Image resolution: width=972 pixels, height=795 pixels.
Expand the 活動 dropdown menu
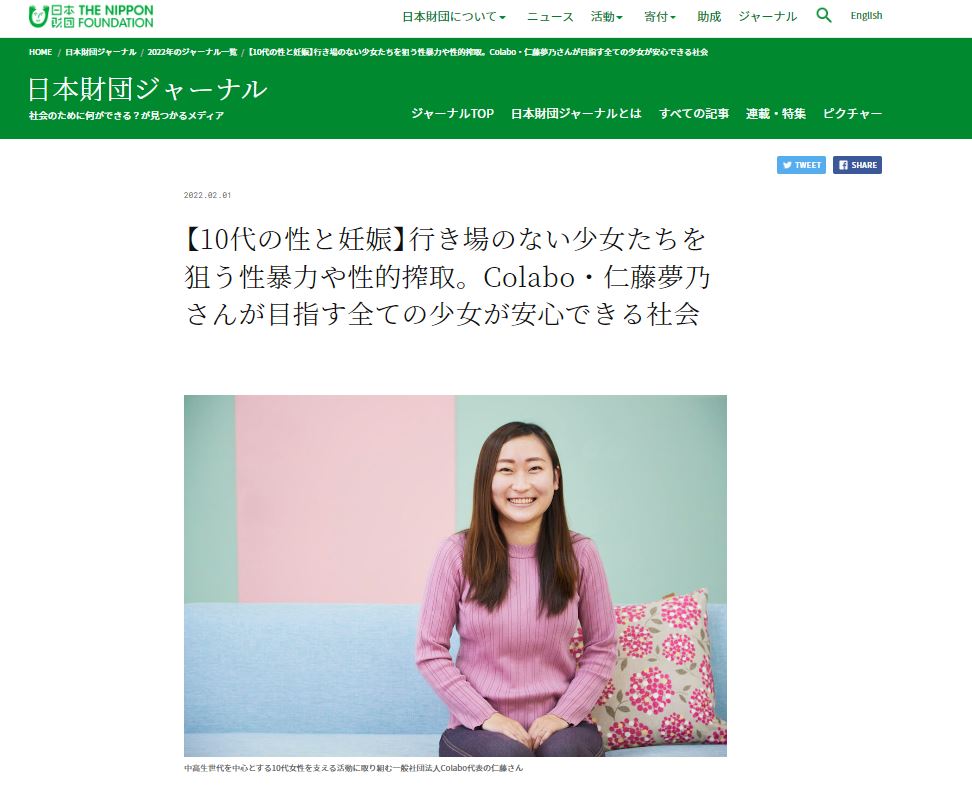pos(606,17)
